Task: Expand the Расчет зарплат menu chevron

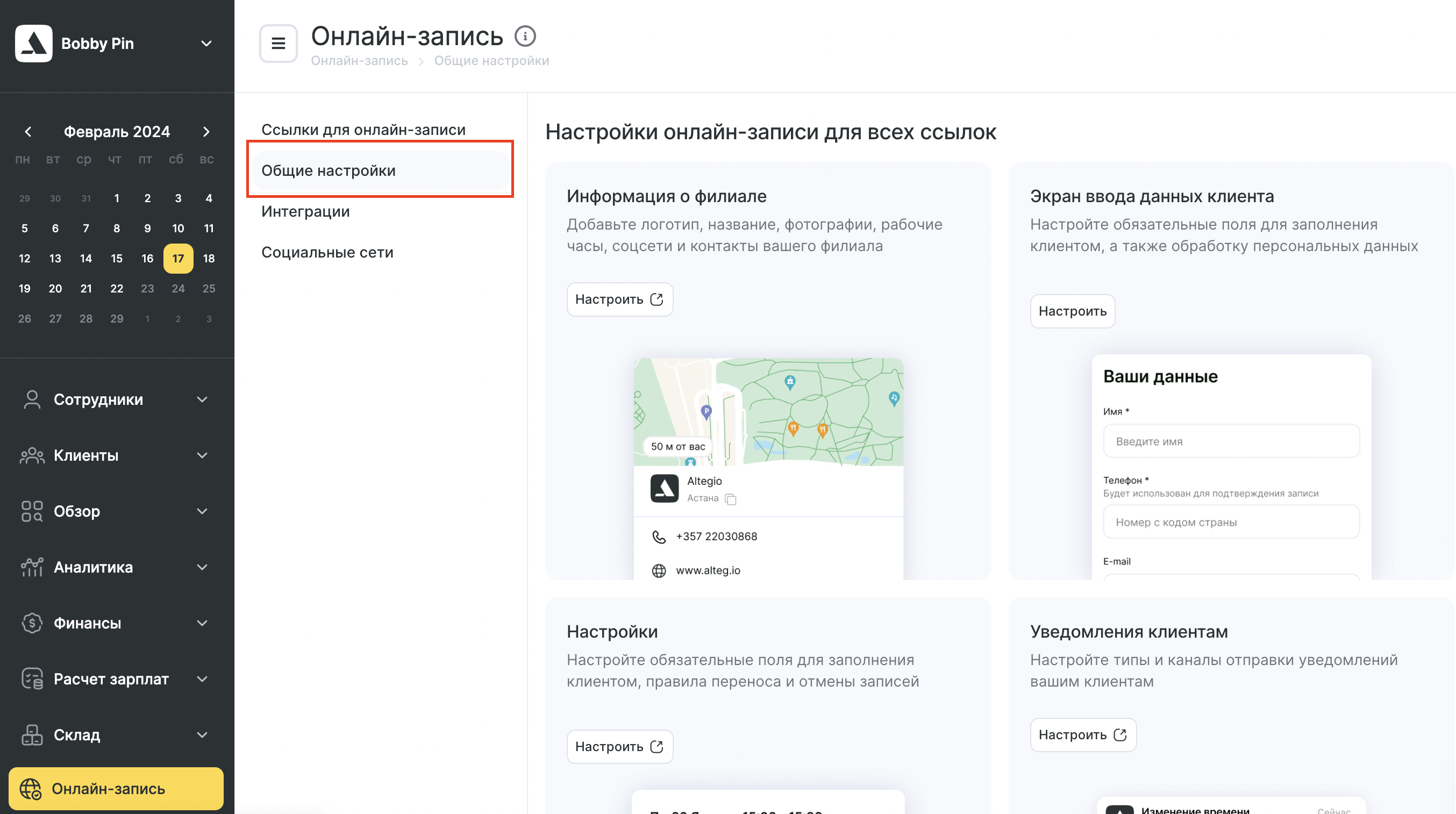Action: pos(202,680)
